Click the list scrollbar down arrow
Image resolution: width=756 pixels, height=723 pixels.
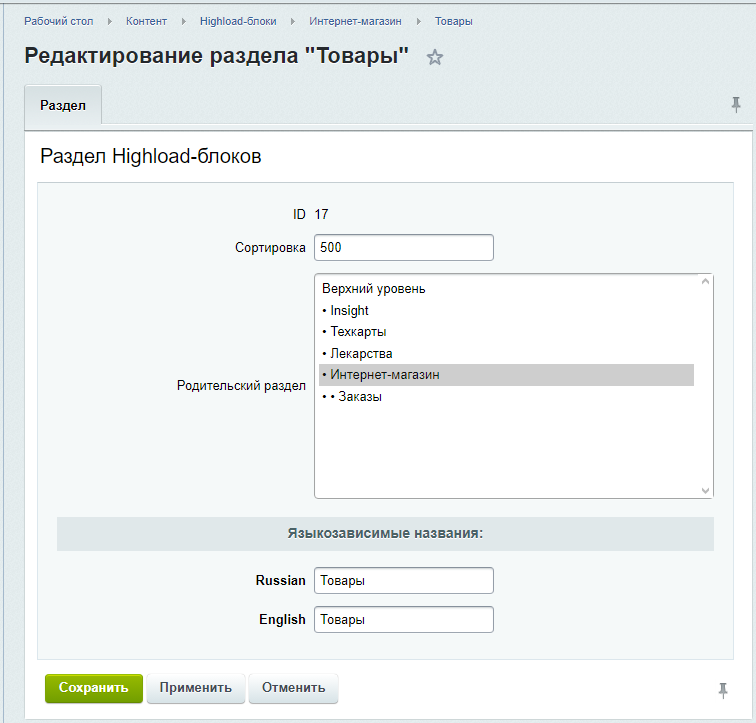[x=705, y=490]
